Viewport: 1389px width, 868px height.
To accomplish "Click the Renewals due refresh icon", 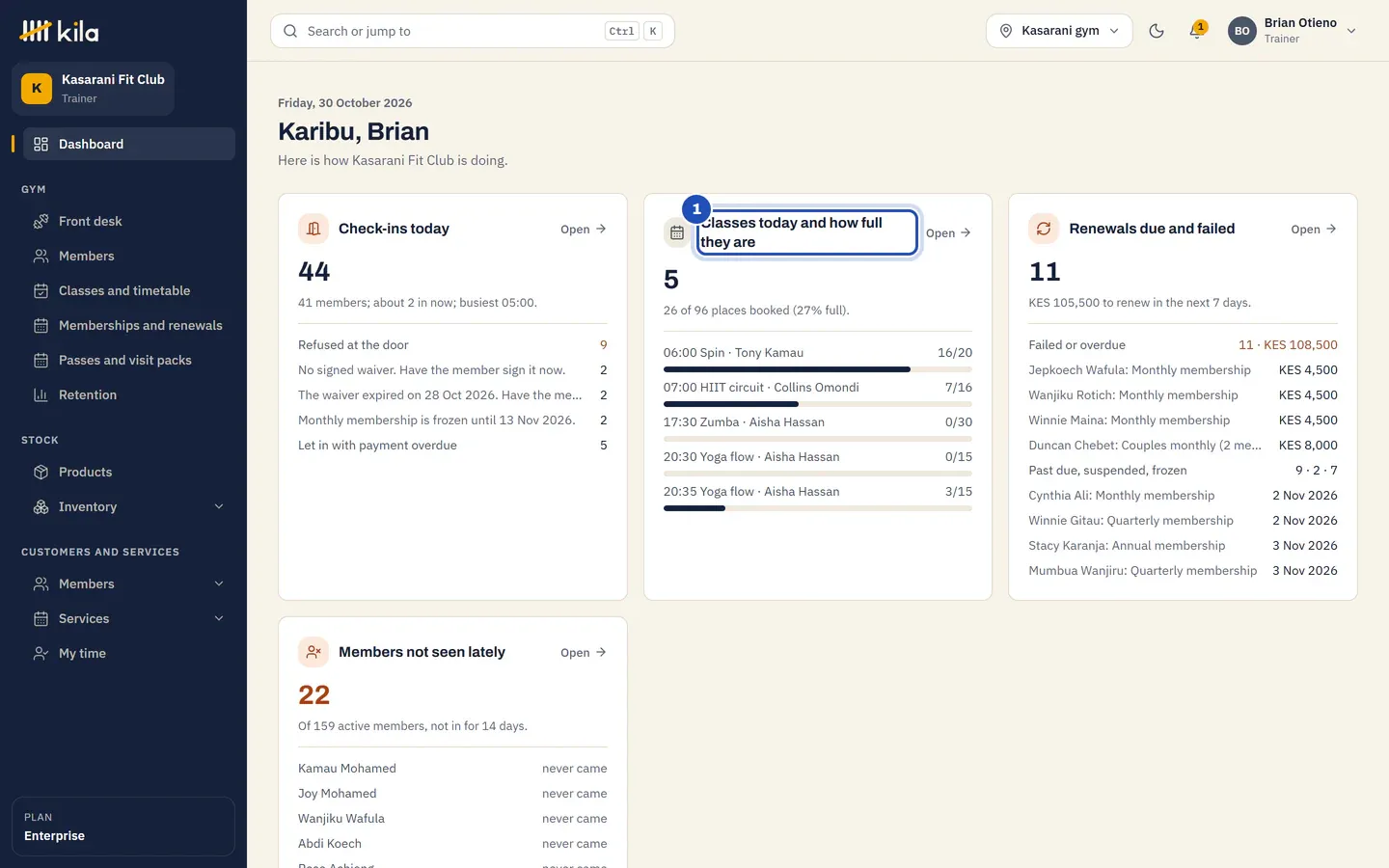I will 1044,229.
